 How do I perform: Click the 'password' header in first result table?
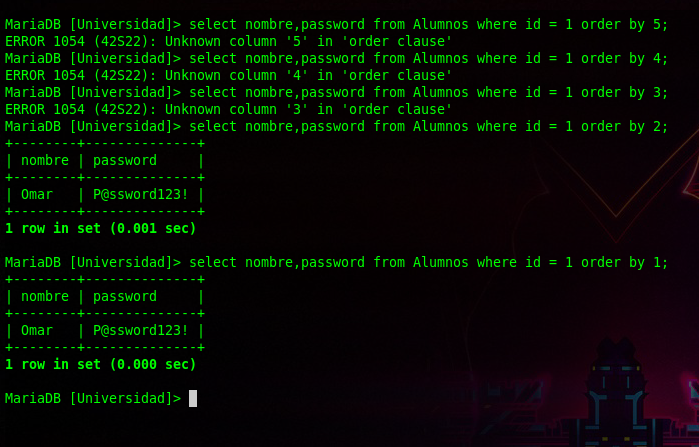125,160
